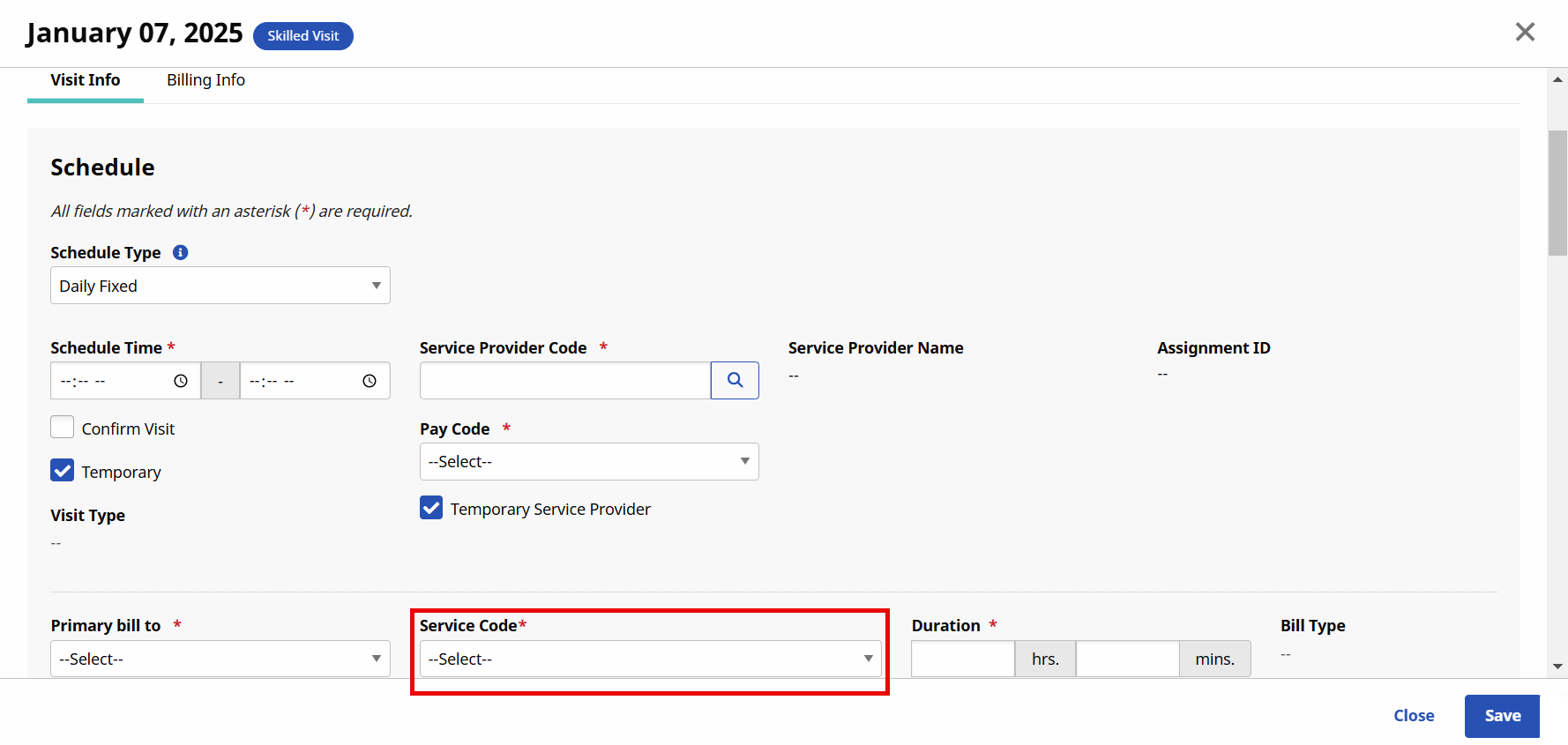The height and width of the screenshot is (745, 1568).
Task: Focus the Duration hours input field
Action: [x=962, y=659]
